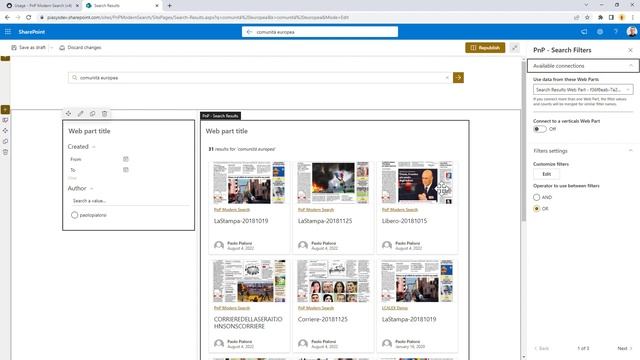
Task: Click the PnP Modern Search link above Libero-20181015
Action: 400,209
